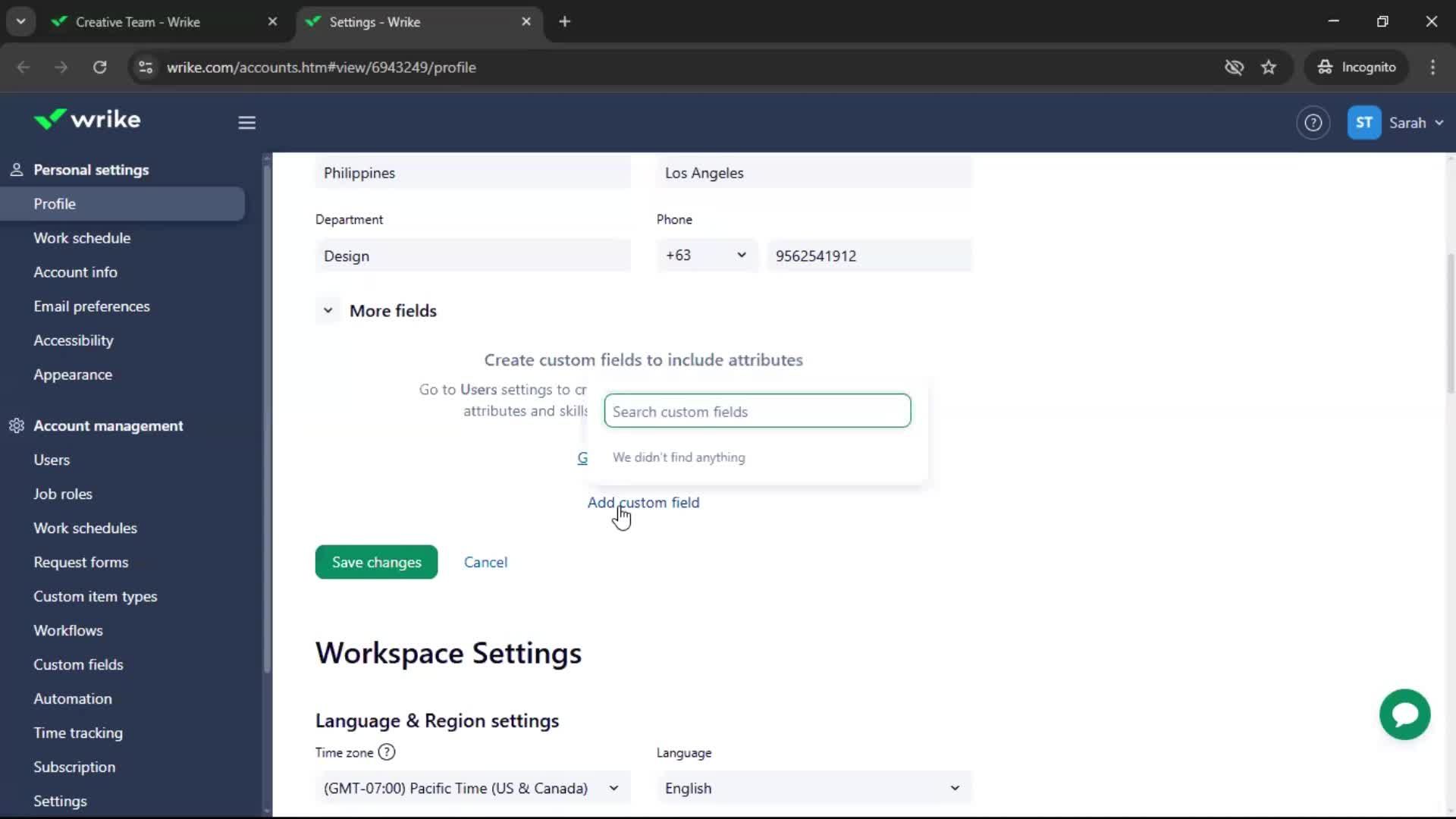Open the browser three-dot menu
This screenshot has height=819, width=1456.
[x=1432, y=67]
